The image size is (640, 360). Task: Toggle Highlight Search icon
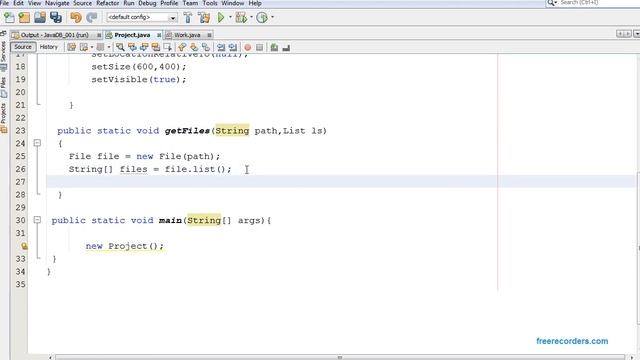click(156, 47)
